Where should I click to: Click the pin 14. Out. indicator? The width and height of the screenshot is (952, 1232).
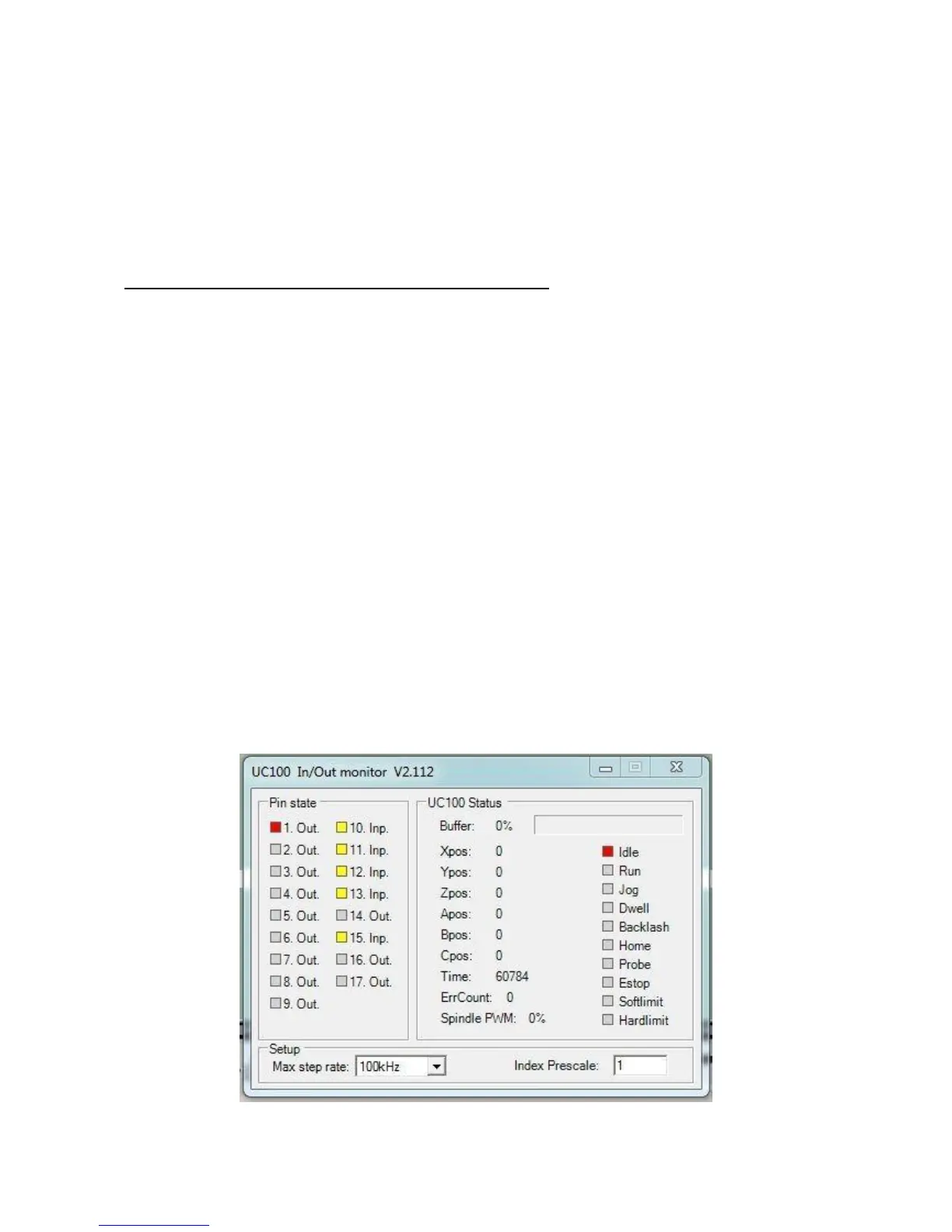tap(341, 915)
